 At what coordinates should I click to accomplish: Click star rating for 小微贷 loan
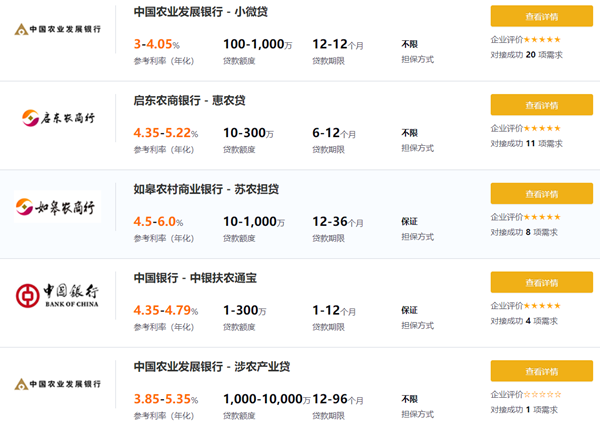pos(542,40)
